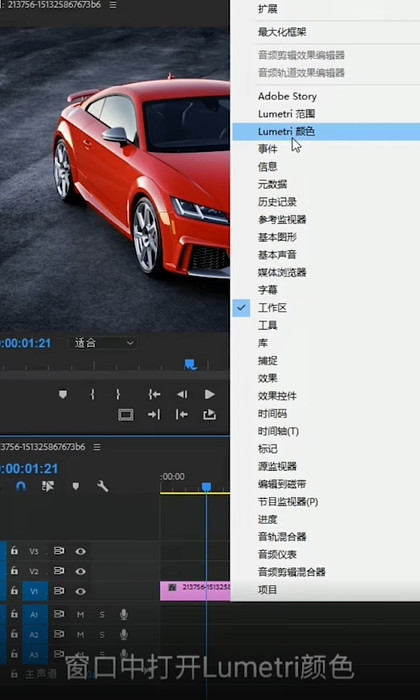Toggle timeline snap magnet
420x700 pixels.
(21, 486)
